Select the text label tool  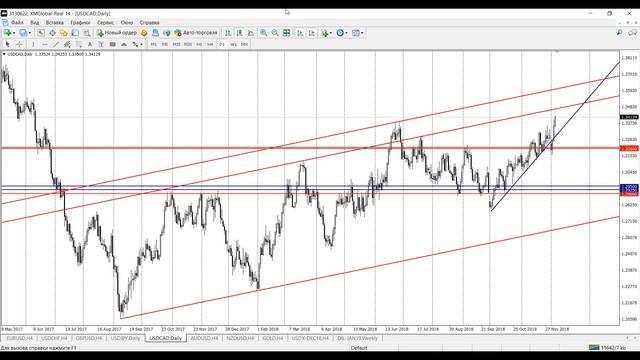point(101,44)
